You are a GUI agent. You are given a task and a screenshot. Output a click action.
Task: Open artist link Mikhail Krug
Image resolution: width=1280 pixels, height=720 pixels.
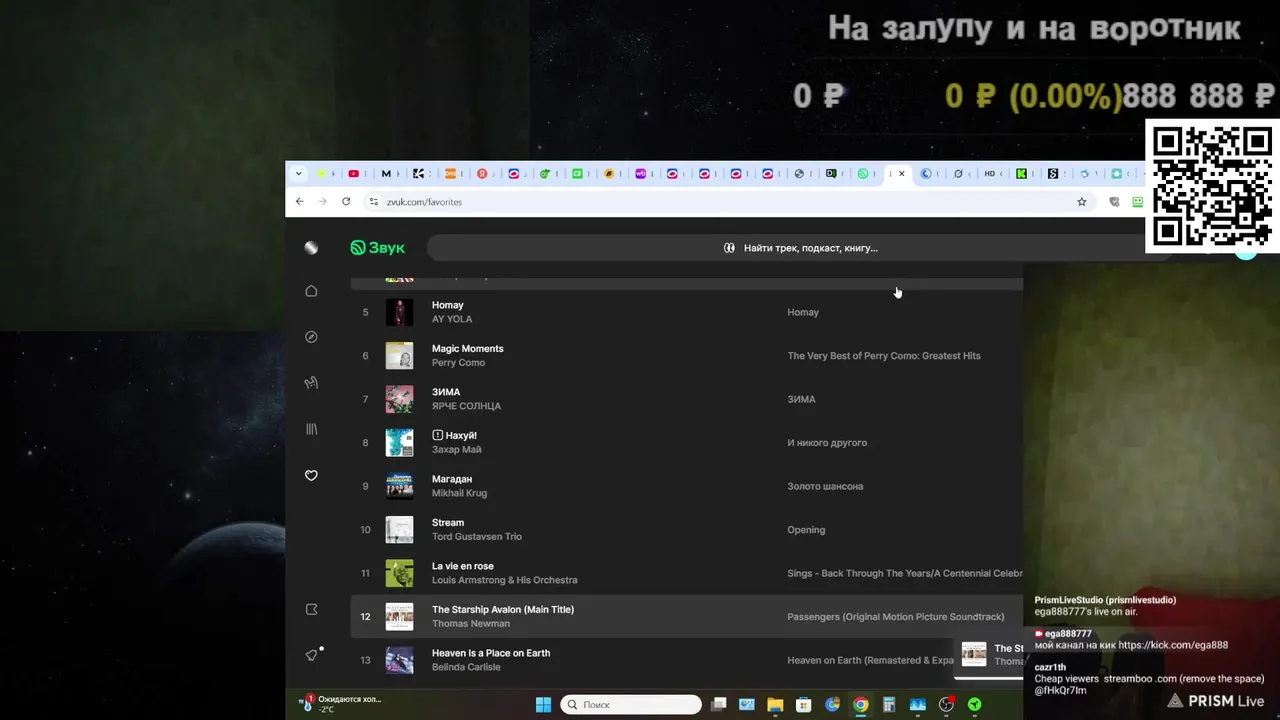tap(459, 493)
